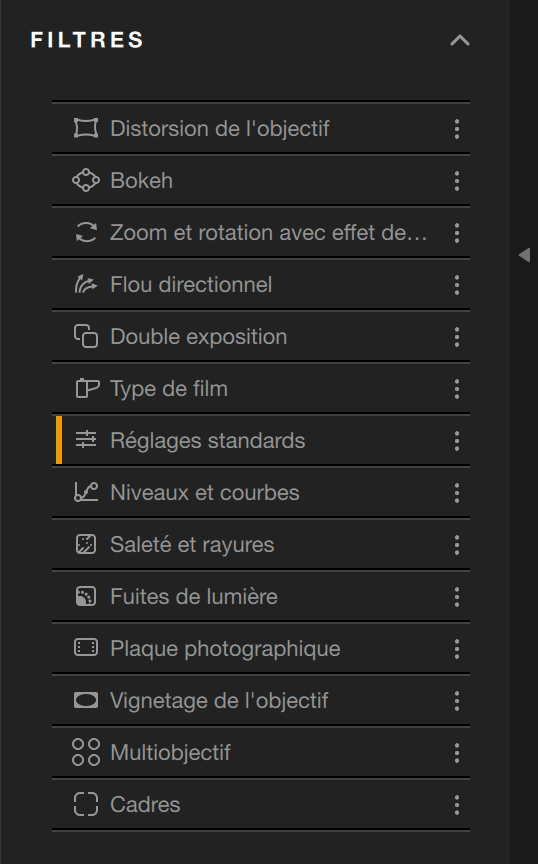Click the Distorsion de l'objectif lens icon
This screenshot has height=864, width=538.
[x=86, y=128]
